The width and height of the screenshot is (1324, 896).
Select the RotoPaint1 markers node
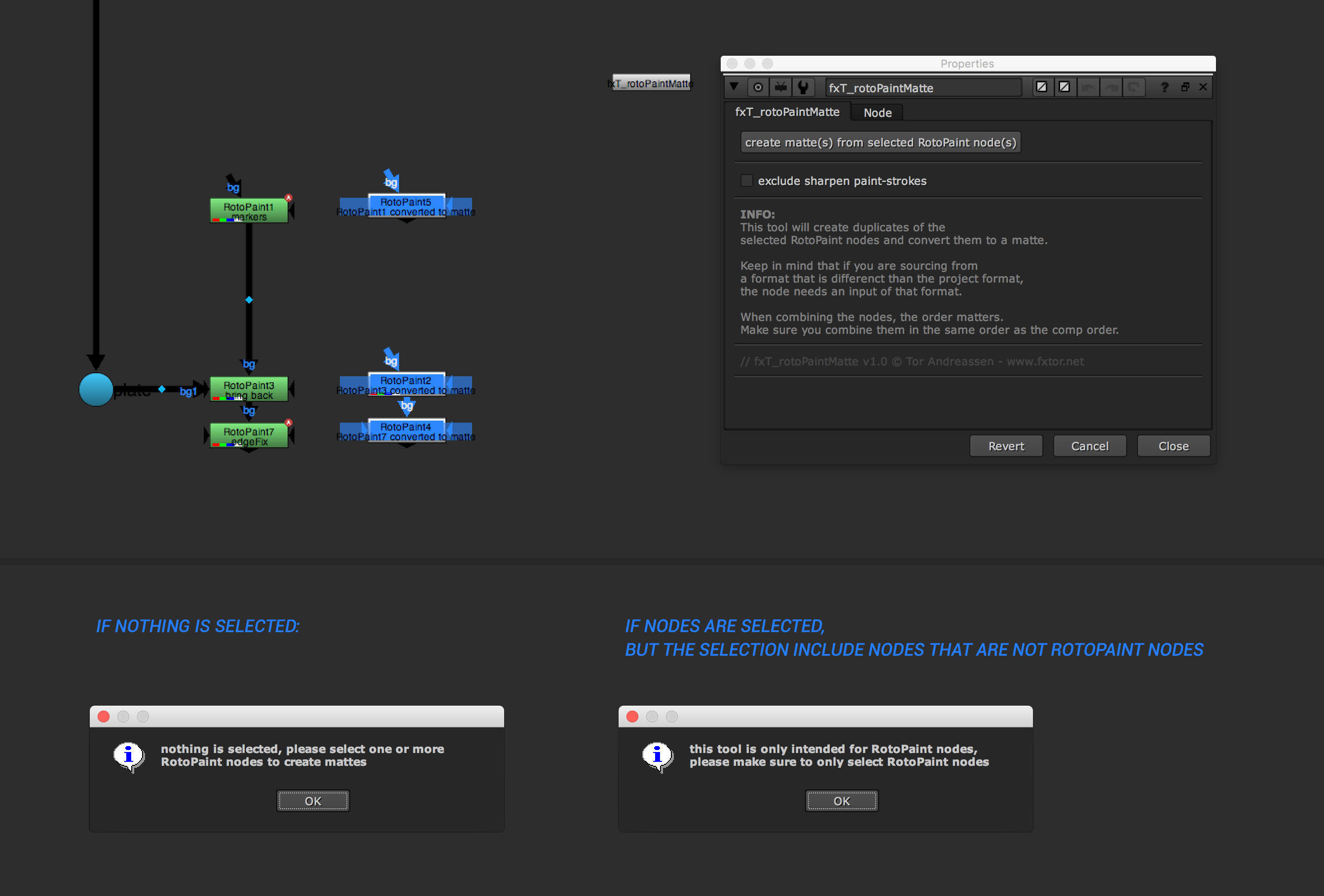(249, 211)
